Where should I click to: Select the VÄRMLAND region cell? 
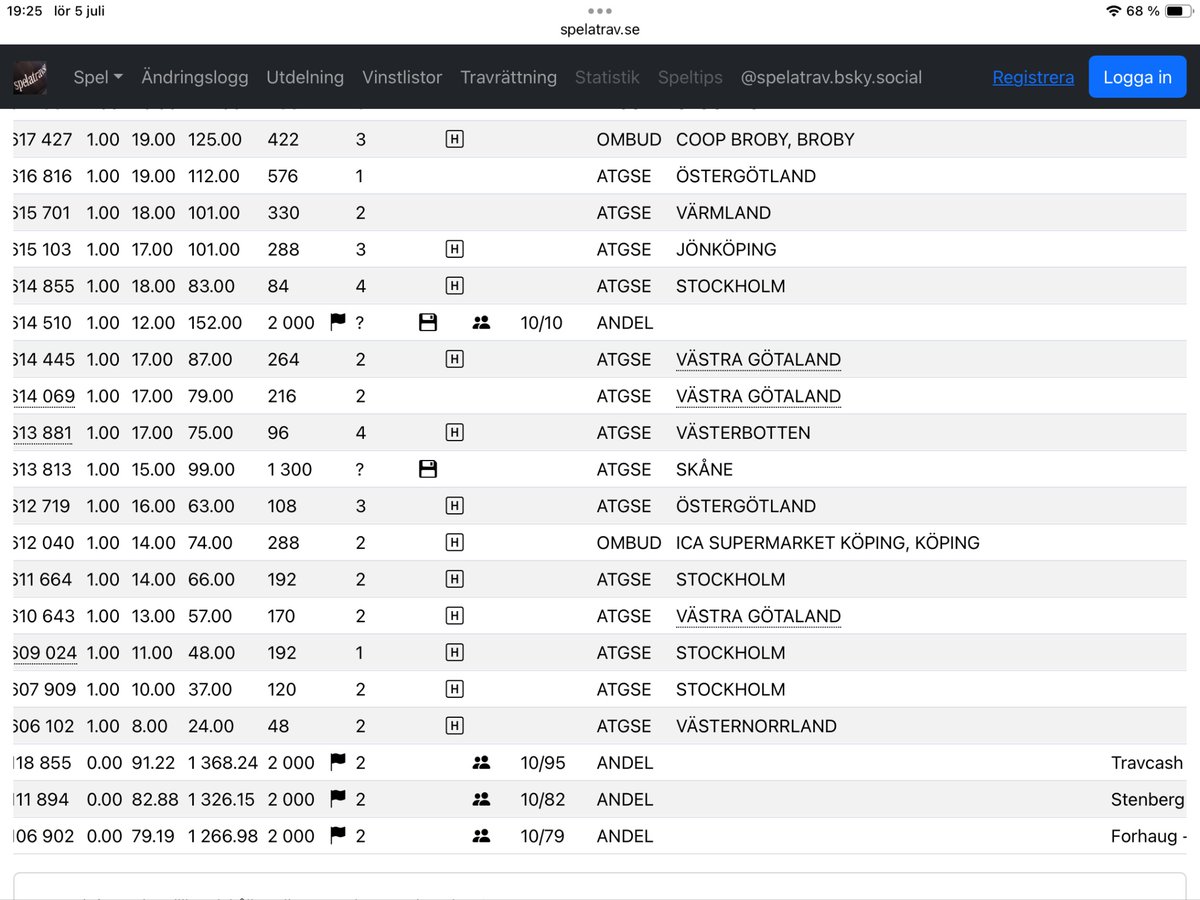pos(723,213)
